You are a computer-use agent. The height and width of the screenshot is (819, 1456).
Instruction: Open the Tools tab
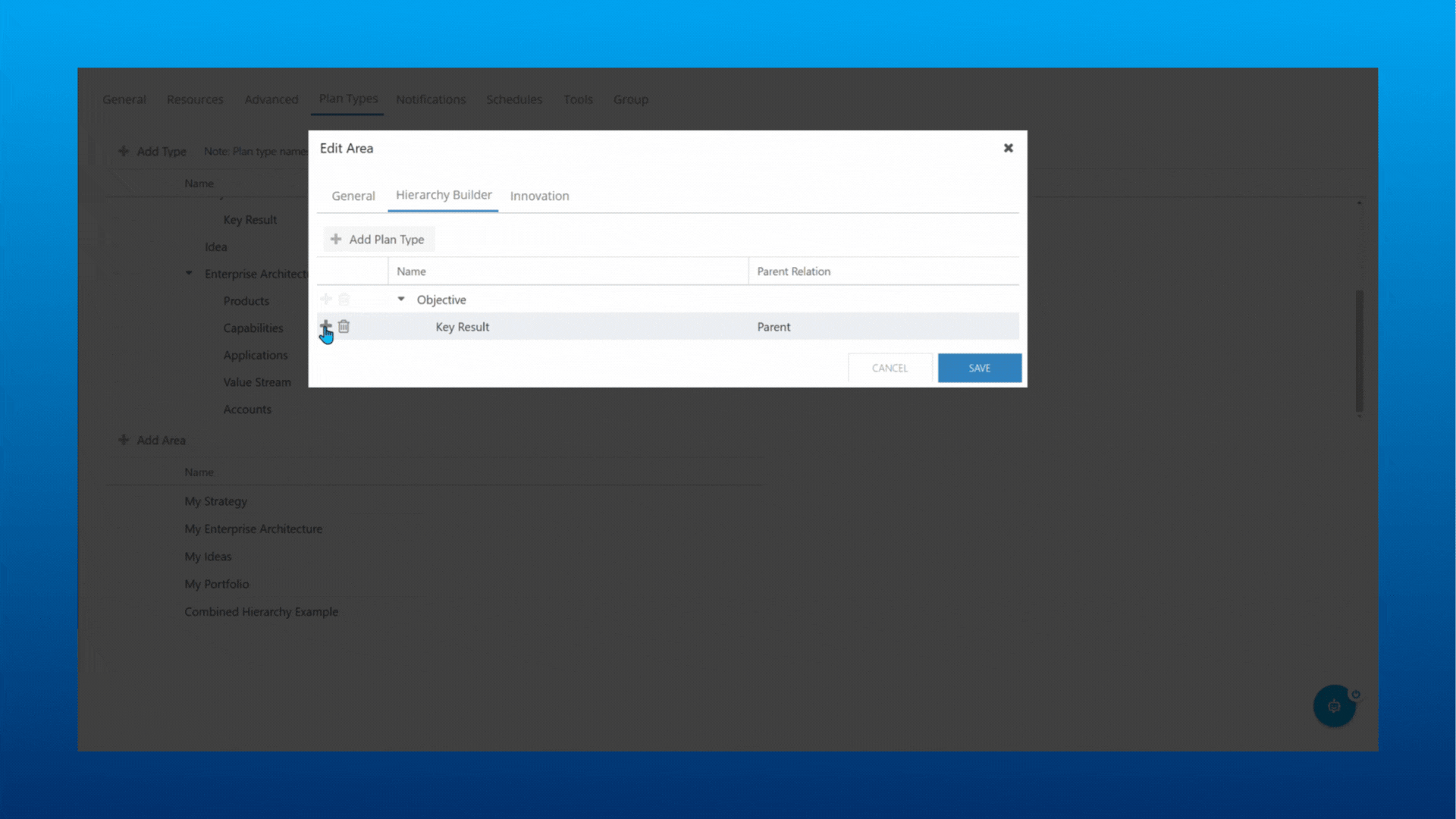point(578,99)
